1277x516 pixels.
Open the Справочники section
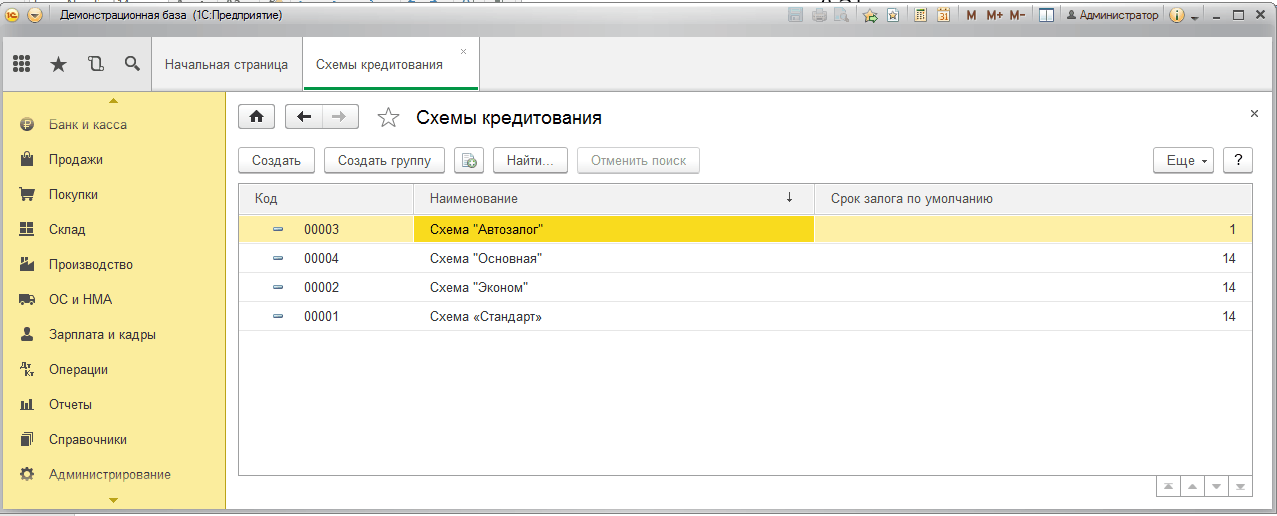click(x=113, y=440)
